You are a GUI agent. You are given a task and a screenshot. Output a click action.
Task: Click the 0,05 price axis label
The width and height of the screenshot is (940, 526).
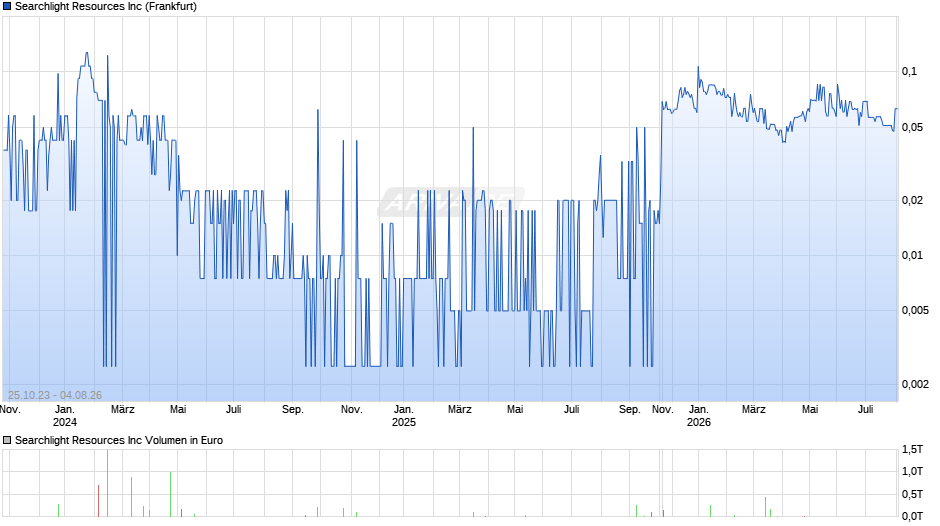(x=912, y=128)
